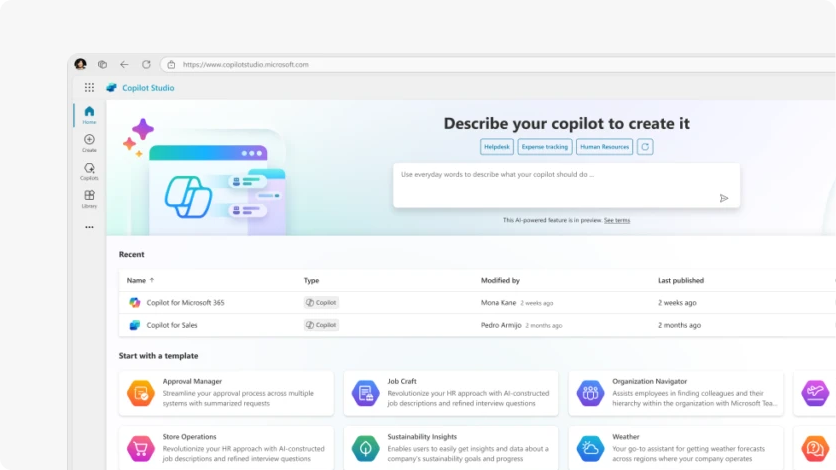Open the app launcher grid icon
Viewport: 836px width, 470px height.
click(89, 88)
